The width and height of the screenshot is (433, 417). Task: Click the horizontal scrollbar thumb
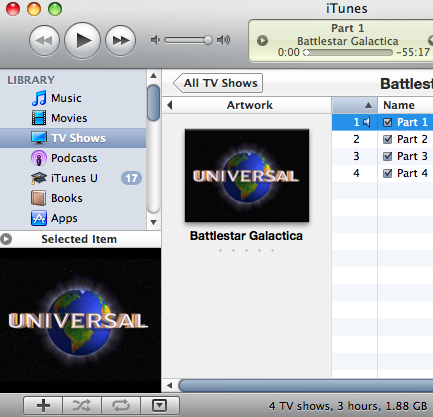[306, 386]
